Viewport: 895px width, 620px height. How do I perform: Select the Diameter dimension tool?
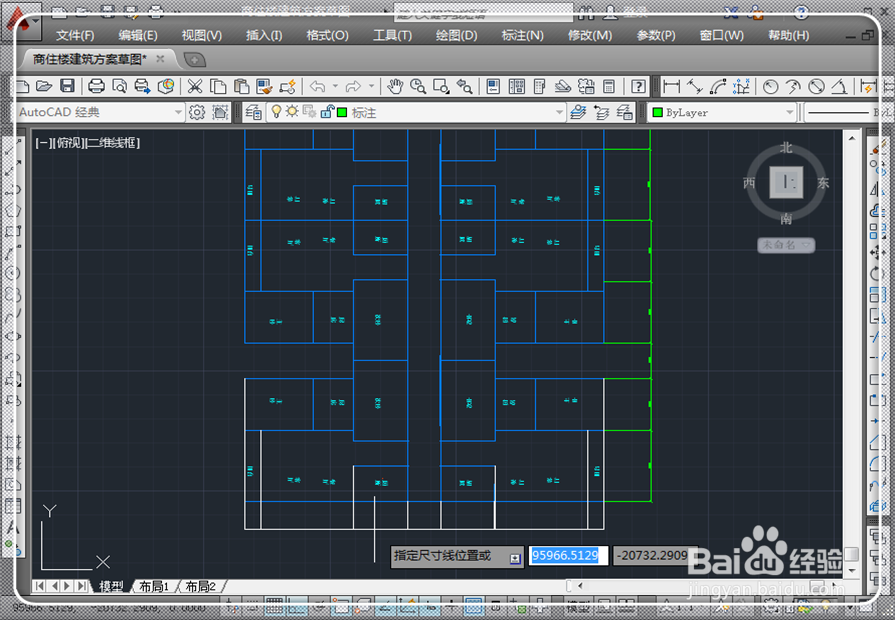pyautogui.click(x=817, y=87)
